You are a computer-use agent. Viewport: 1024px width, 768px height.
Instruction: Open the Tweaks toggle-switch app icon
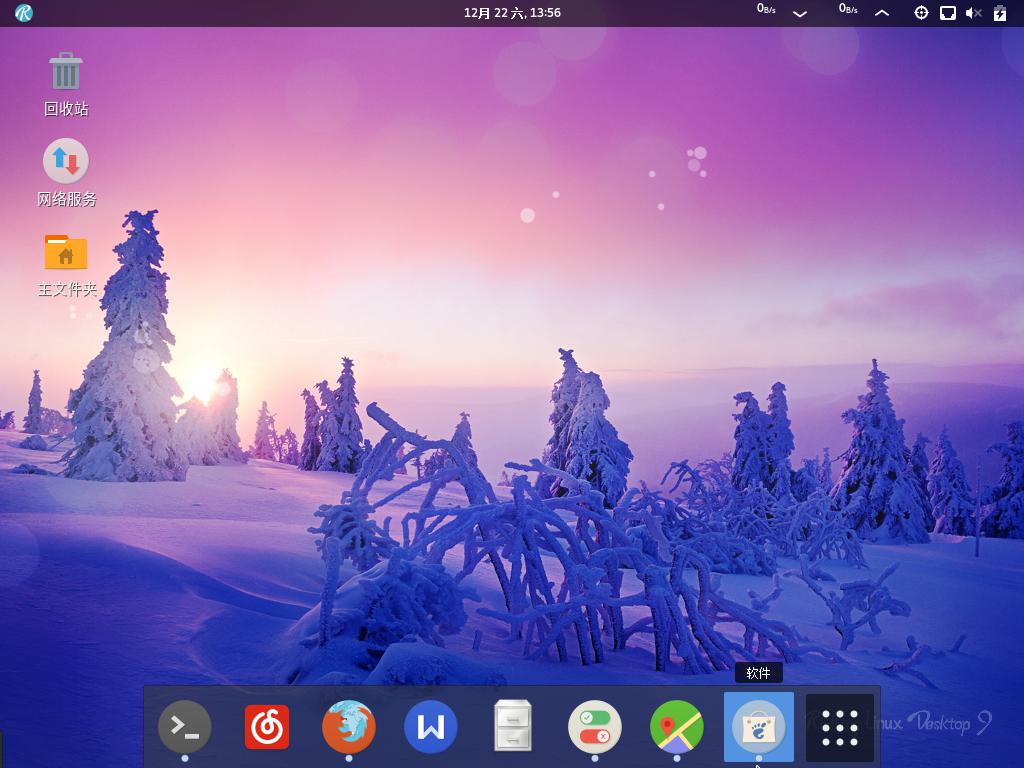coord(595,727)
